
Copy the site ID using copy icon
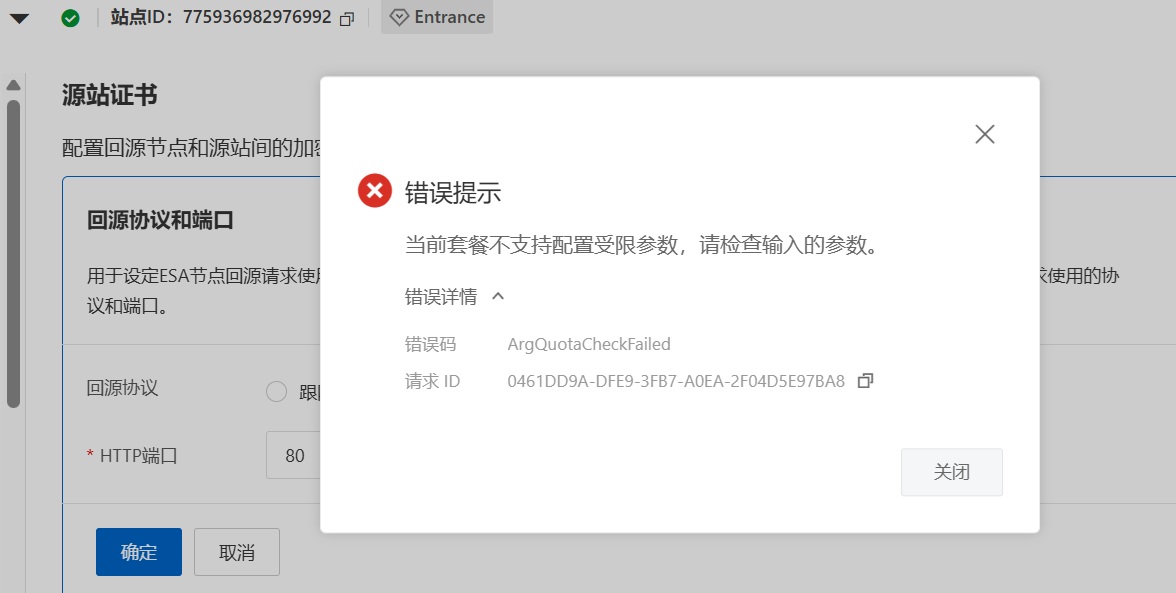click(x=347, y=18)
